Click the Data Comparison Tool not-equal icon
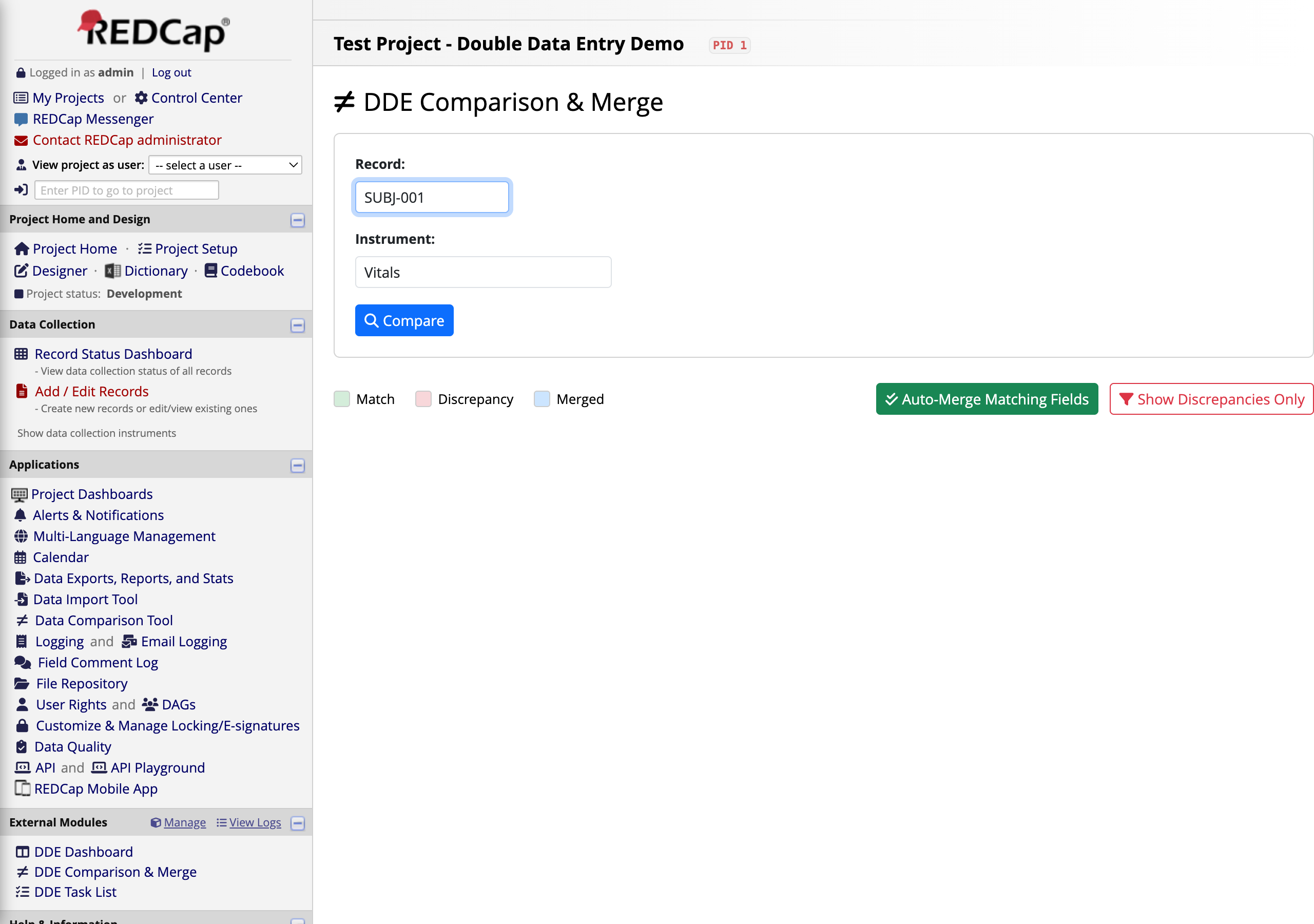 point(22,621)
